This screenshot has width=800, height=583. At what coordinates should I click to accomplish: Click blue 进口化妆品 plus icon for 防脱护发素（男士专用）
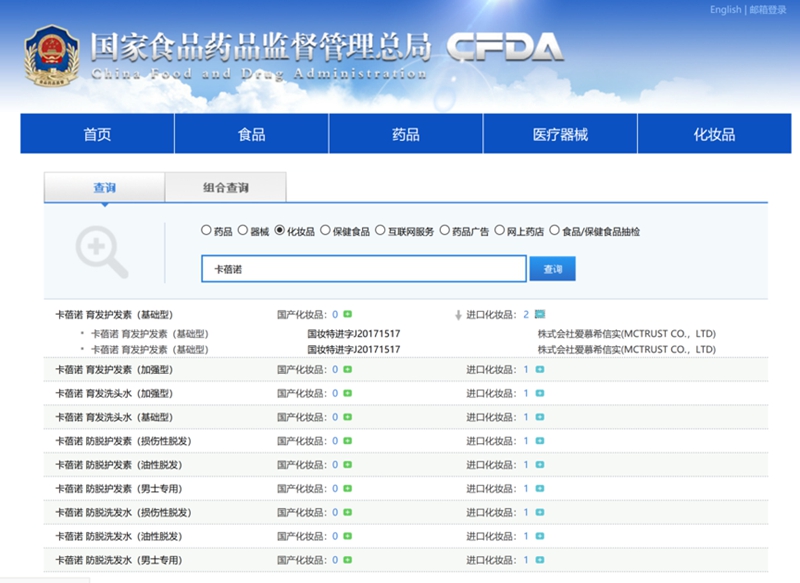540,488
